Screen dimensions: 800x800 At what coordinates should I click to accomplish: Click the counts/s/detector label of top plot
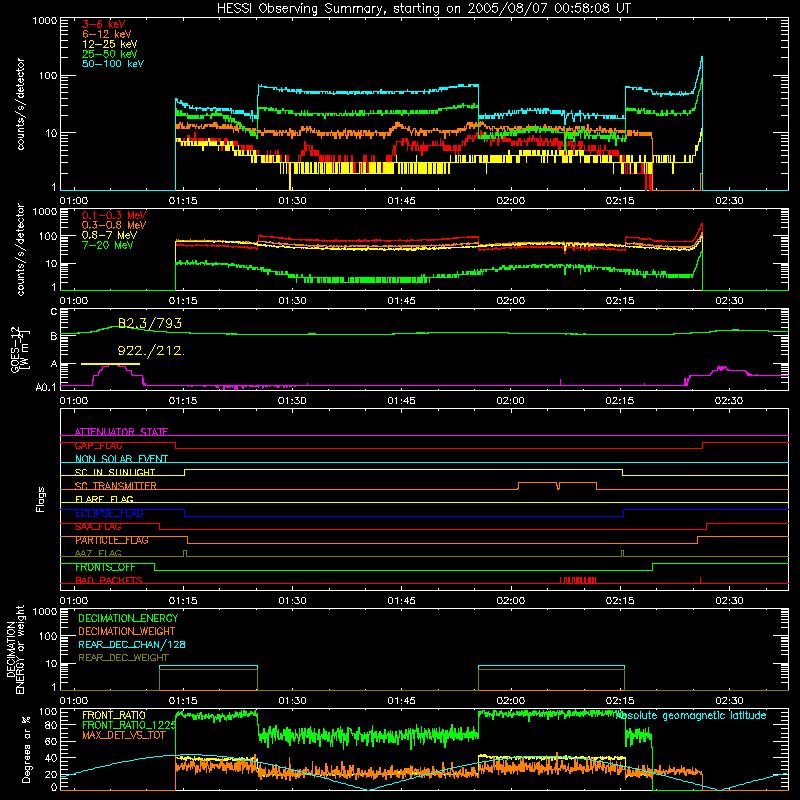pyautogui.click(x=20, y=104)
